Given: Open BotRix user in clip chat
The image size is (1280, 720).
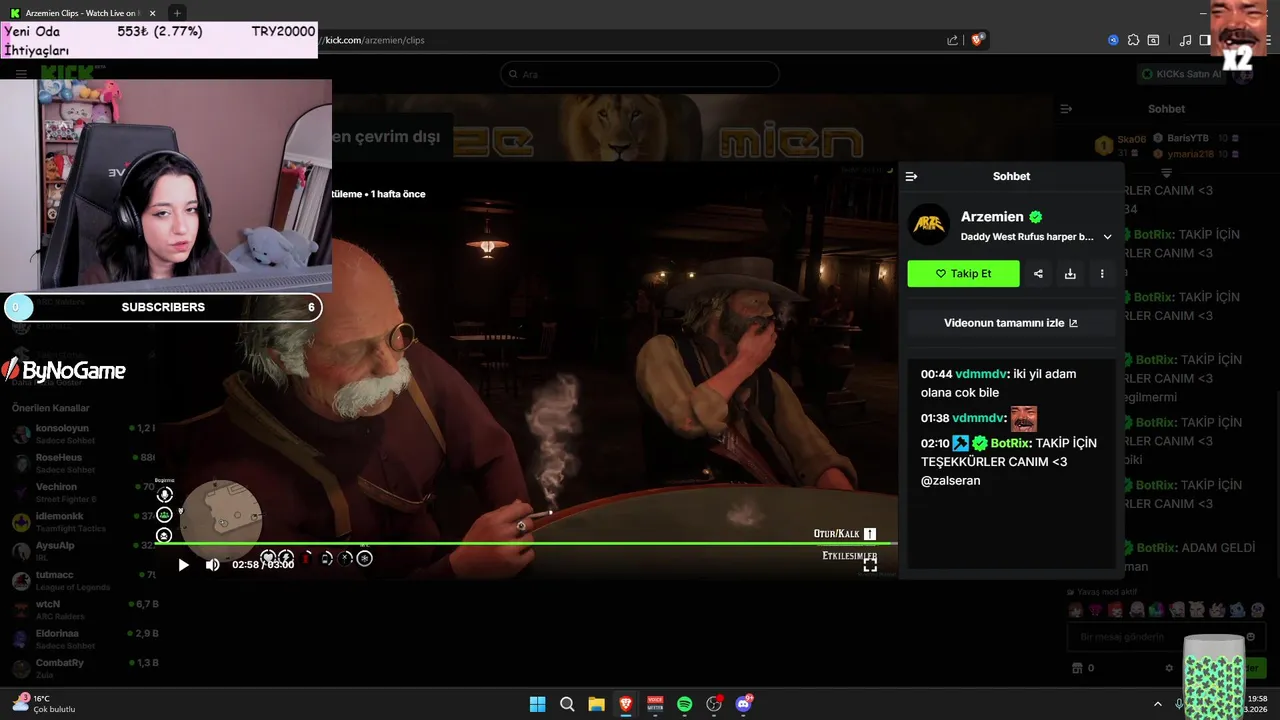Looking at the screenshot, I should [1010, 443].
